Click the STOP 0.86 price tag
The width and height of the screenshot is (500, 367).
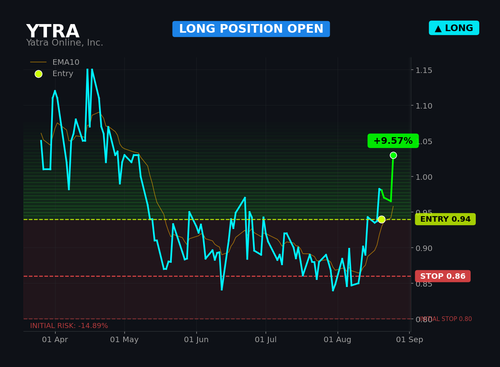tap(443, 276)
